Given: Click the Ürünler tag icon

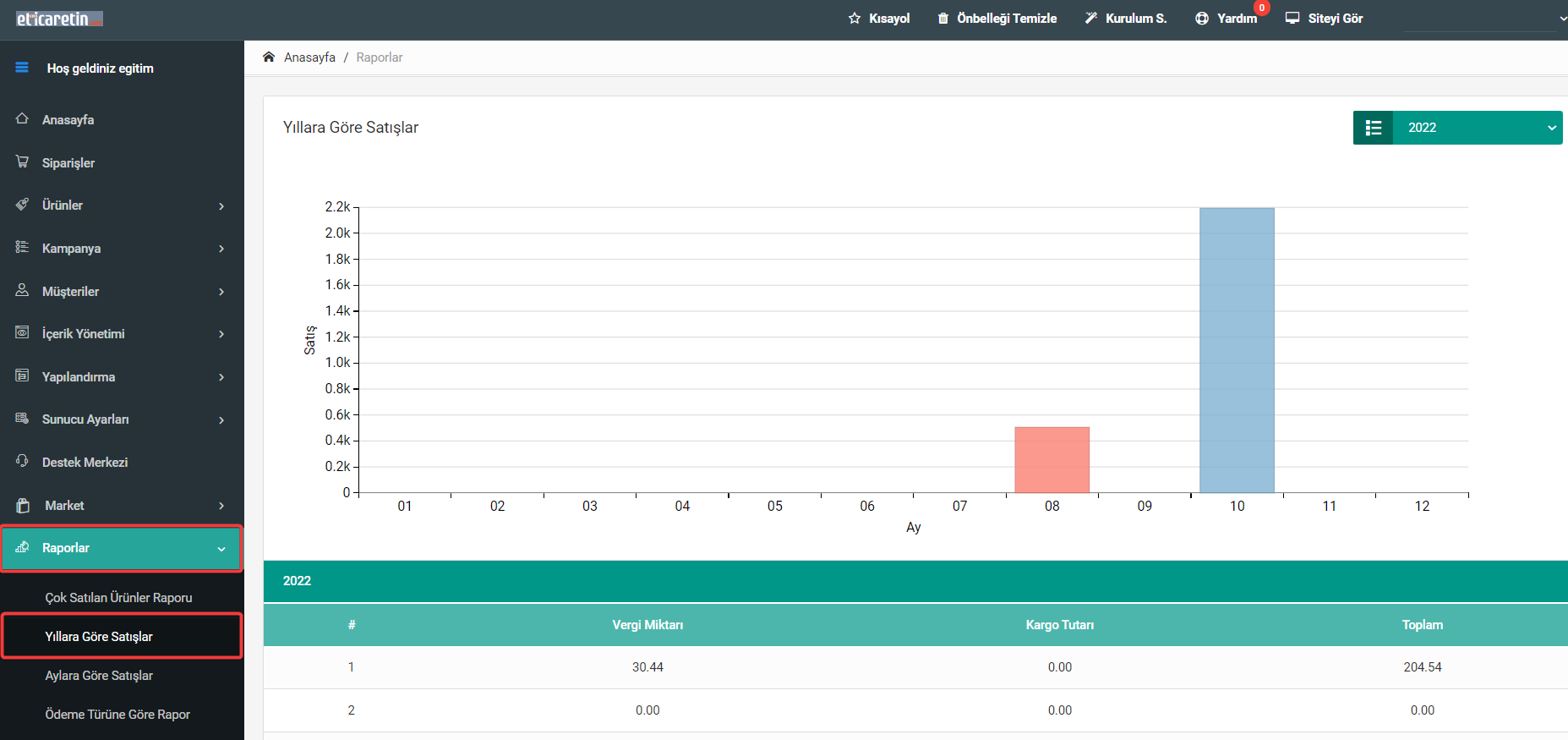Looking at the screenshot, I should 22,205.
